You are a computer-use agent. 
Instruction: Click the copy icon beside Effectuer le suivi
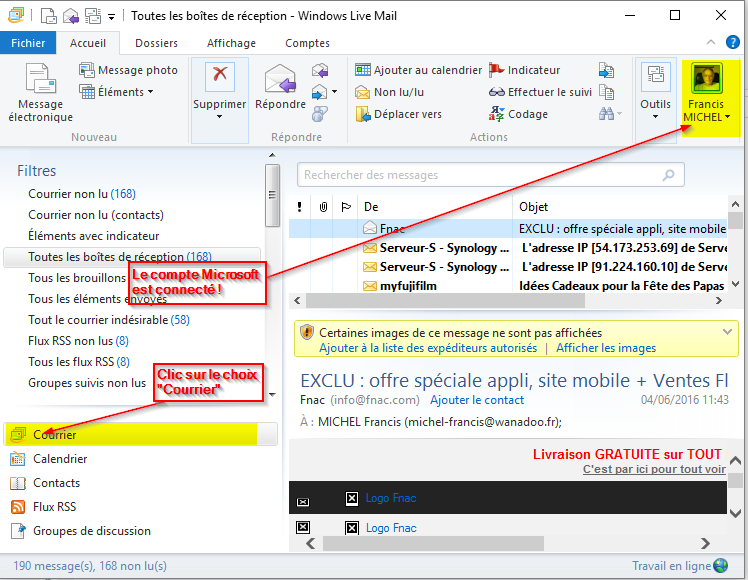tap(606, 92)
